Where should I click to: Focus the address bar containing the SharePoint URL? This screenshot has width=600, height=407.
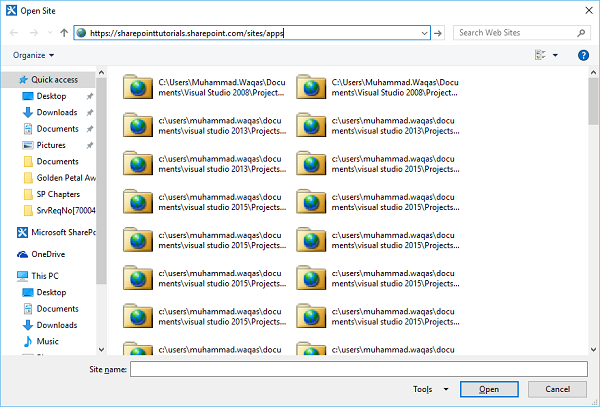tap(252, 33)
